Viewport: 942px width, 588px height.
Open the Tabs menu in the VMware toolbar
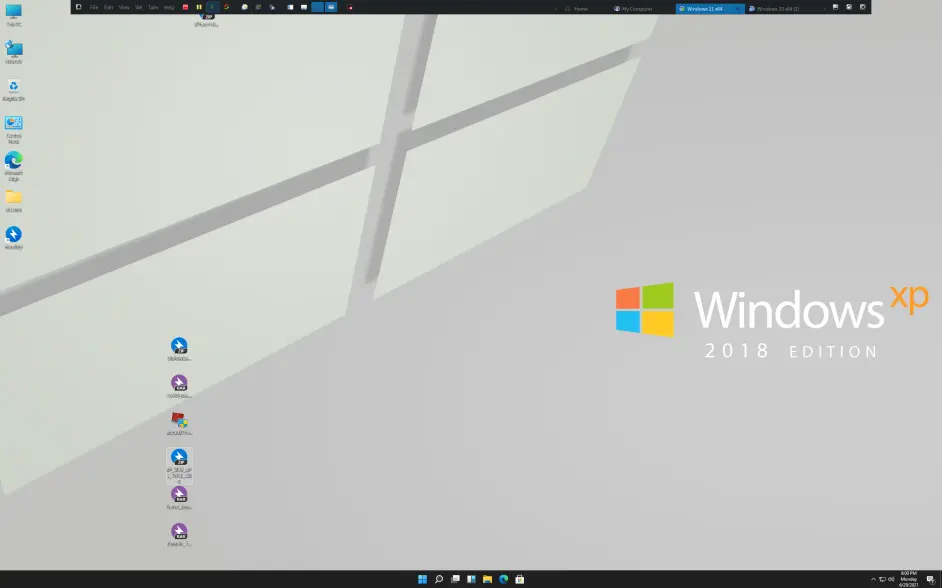tap(153, 7)
